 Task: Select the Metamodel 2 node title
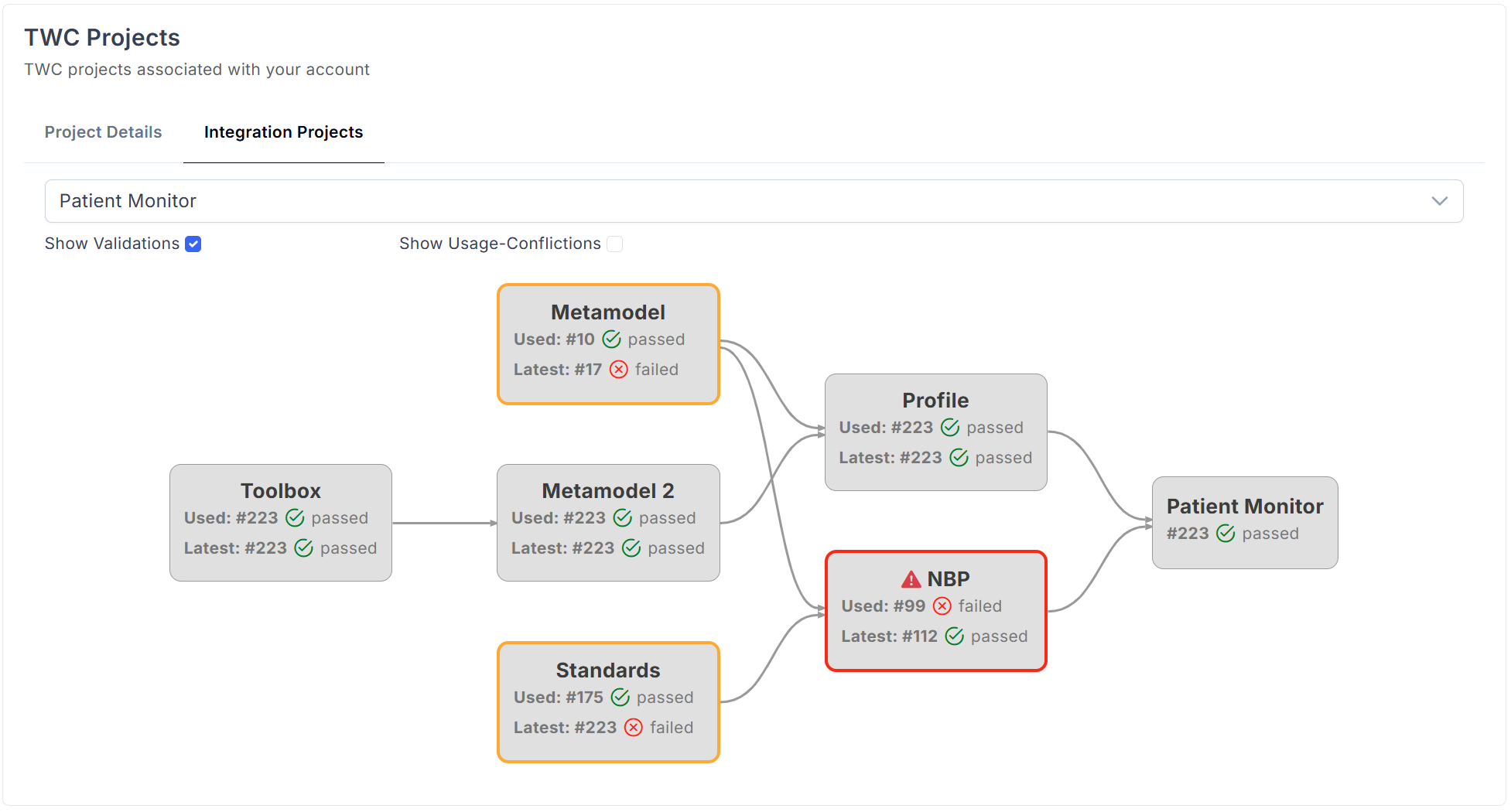click(607, 491)
